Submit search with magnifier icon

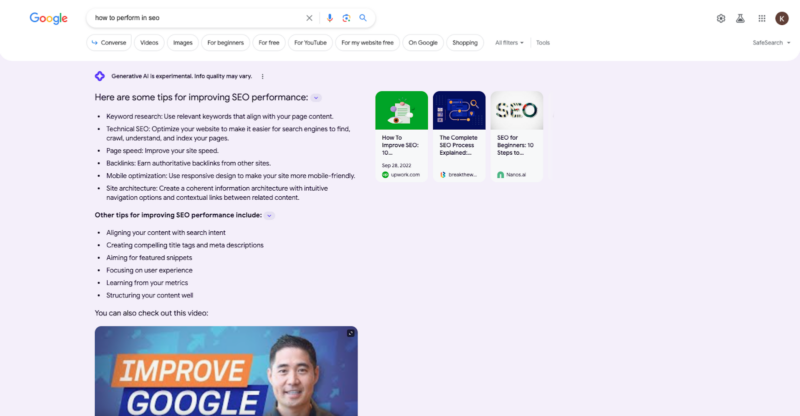click(x=363, y=18)
